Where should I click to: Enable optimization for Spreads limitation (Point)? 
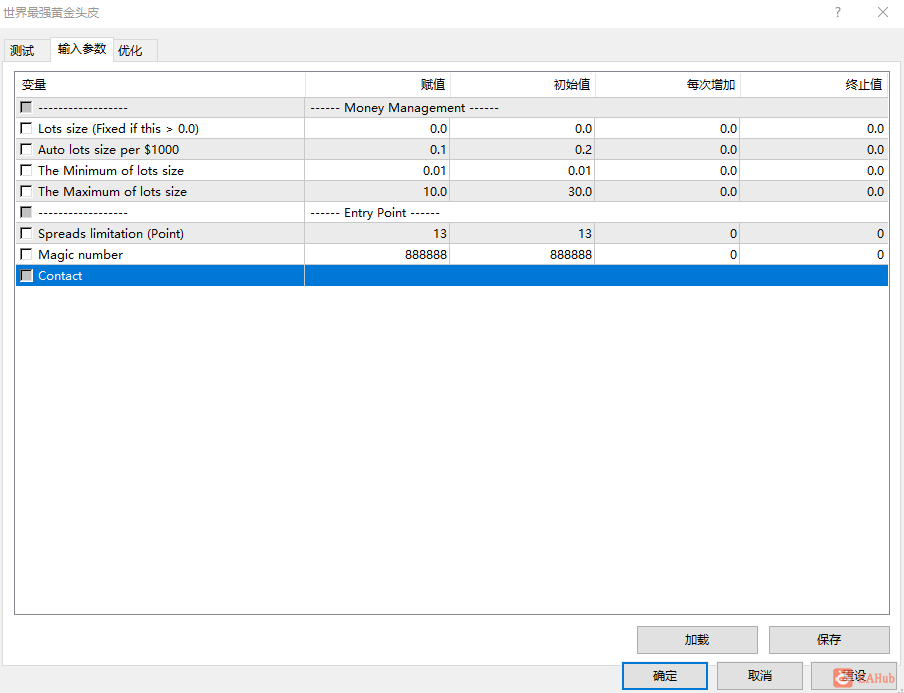pyautogui.click(x=26, y=233)
